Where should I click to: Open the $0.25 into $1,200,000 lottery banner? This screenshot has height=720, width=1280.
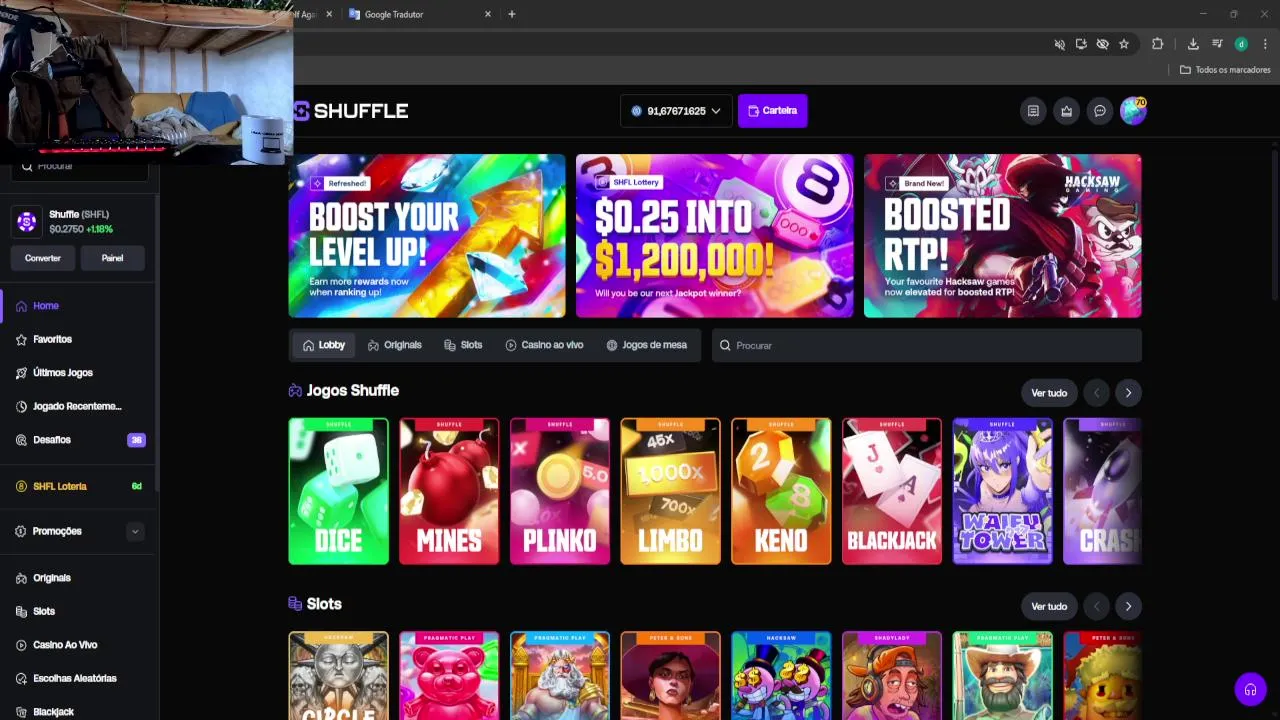715,236
